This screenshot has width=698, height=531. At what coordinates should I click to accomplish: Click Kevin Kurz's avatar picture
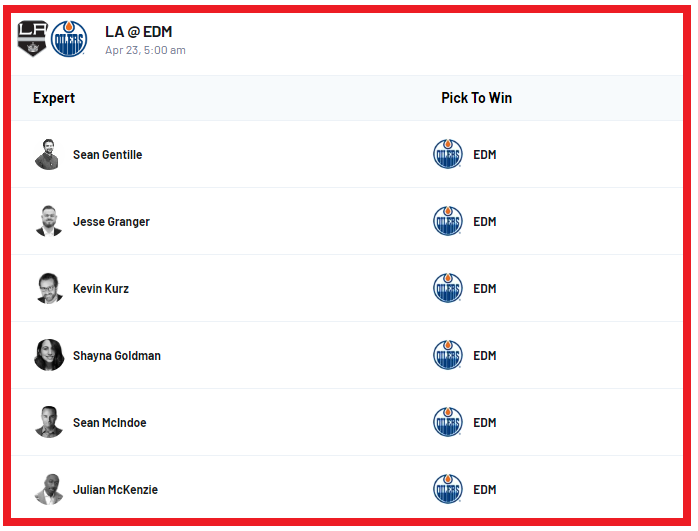pos(48,288)
